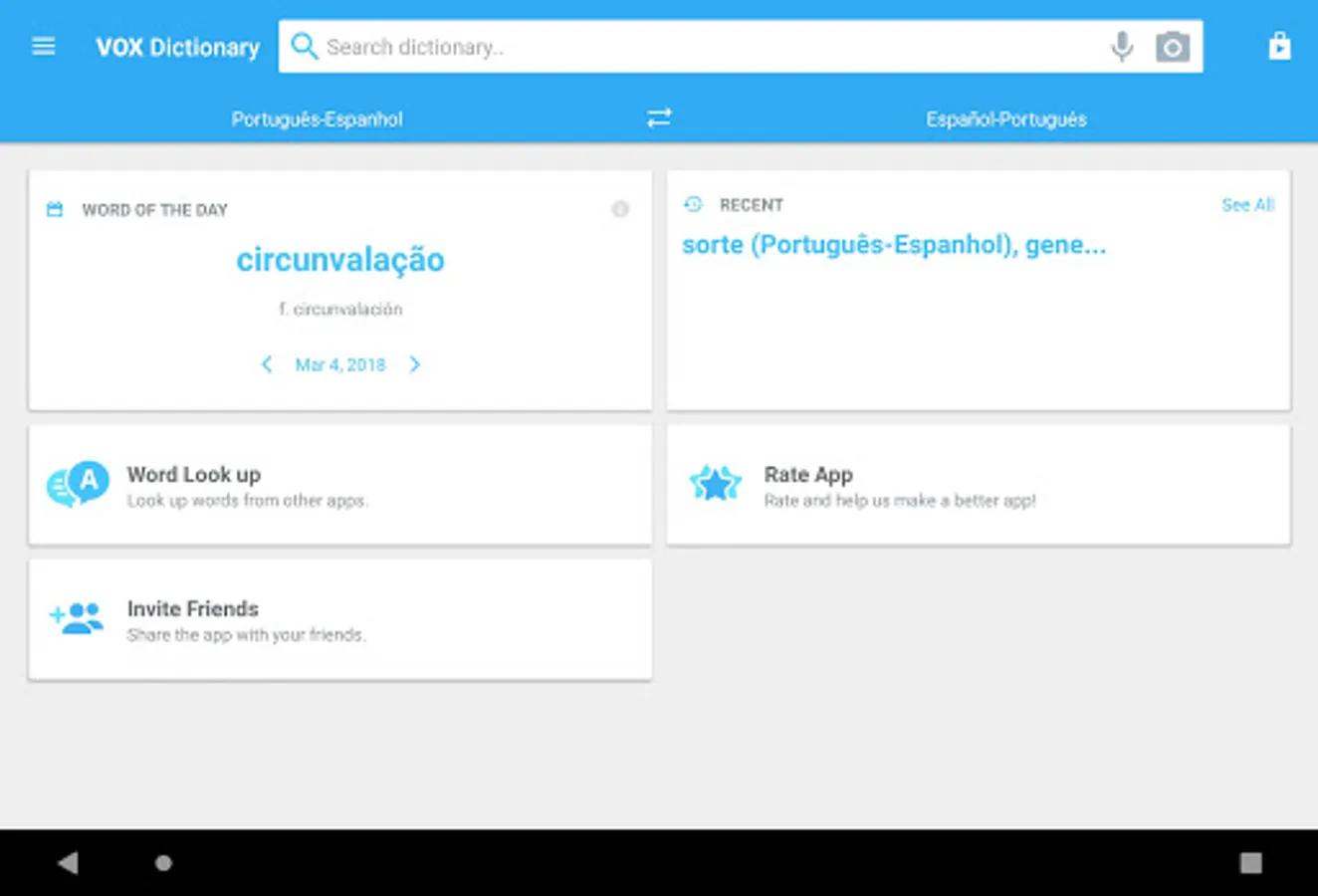Screen dimensions: 1318x896
Task: Click in the Search dictionary field
Action: (x=741, y=47)
